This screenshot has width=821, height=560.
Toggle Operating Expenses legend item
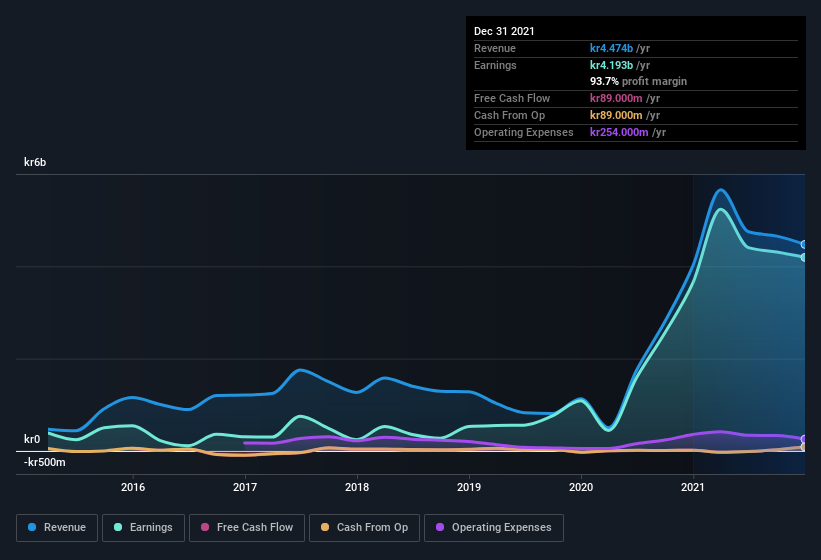click(493, 527)
